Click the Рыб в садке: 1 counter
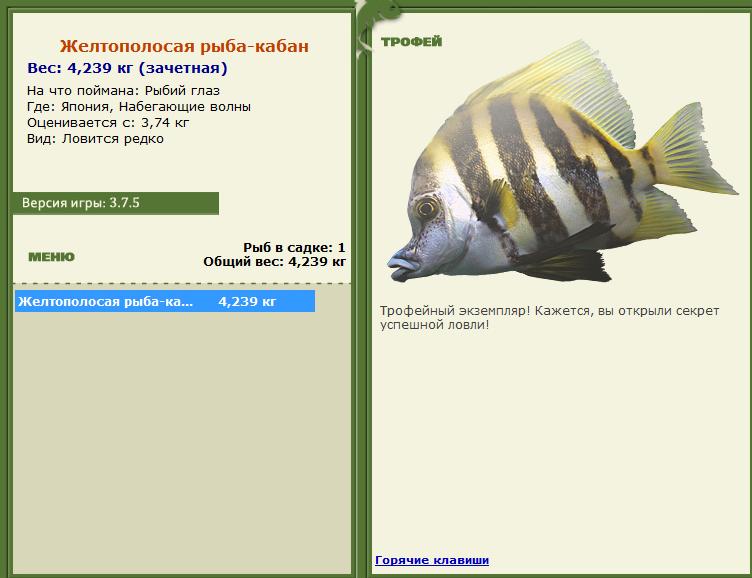Viewport: 752px width, 578px height. 294,248
